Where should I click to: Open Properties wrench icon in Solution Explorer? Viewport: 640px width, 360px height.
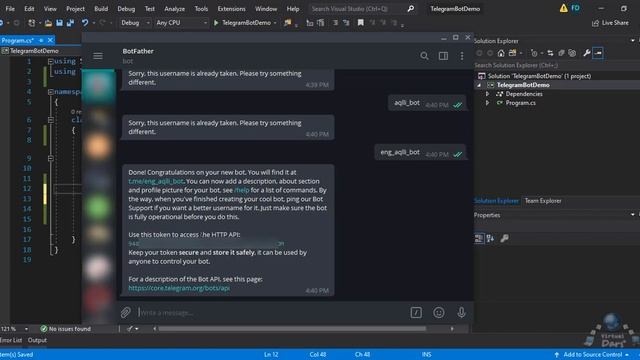(x=587, y=53)
